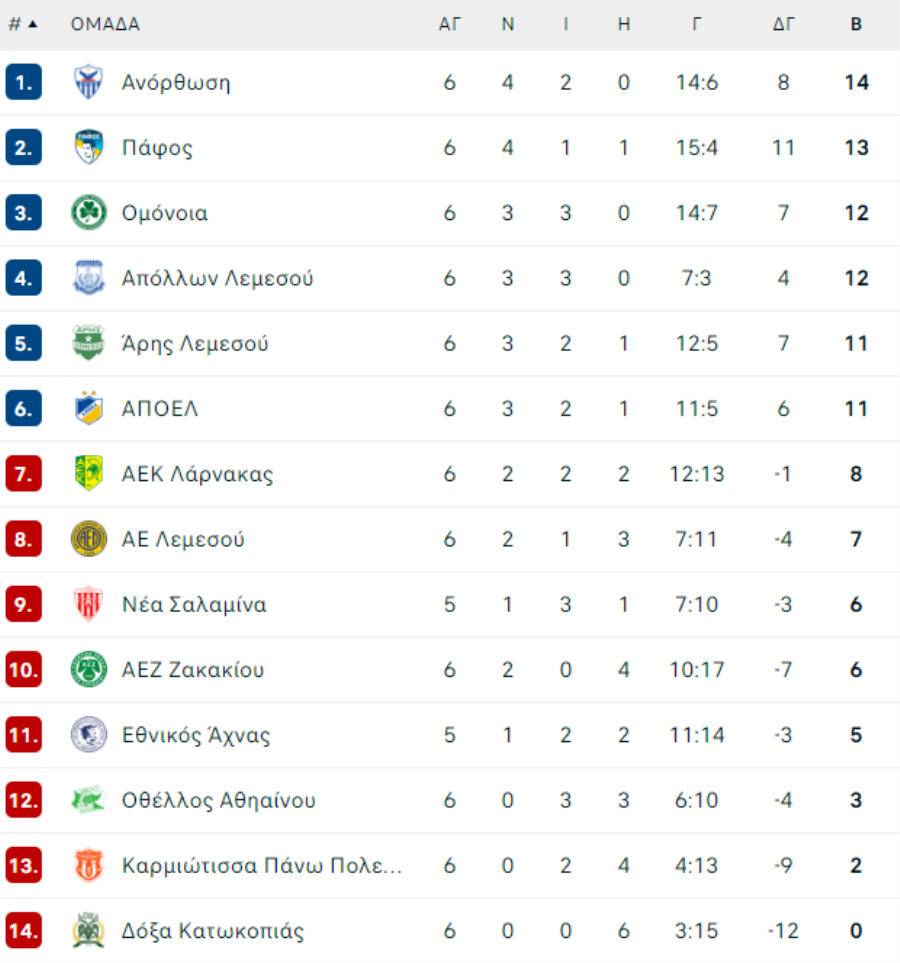Image resolution: width=900 pixels, height=963 pixels.
Task: Sort table by the # rank column arrow
Action: coord(33,24)
